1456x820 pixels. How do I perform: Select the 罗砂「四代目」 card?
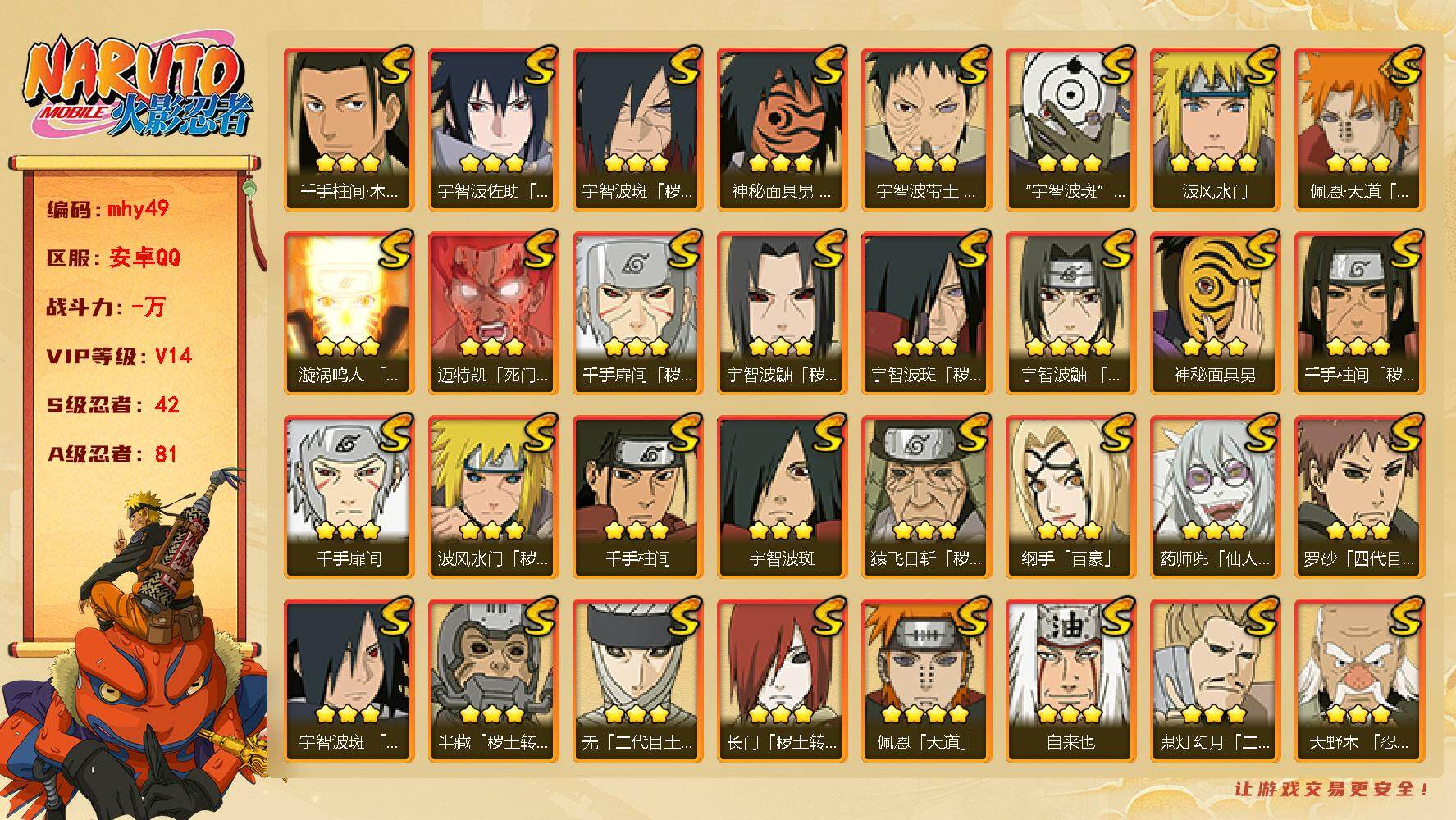pyautogui.click(x=1359, y=496)
